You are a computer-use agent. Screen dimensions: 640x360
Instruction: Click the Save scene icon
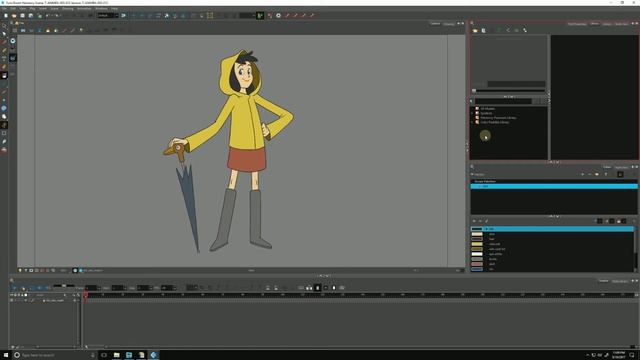click(x=22, y=16)
